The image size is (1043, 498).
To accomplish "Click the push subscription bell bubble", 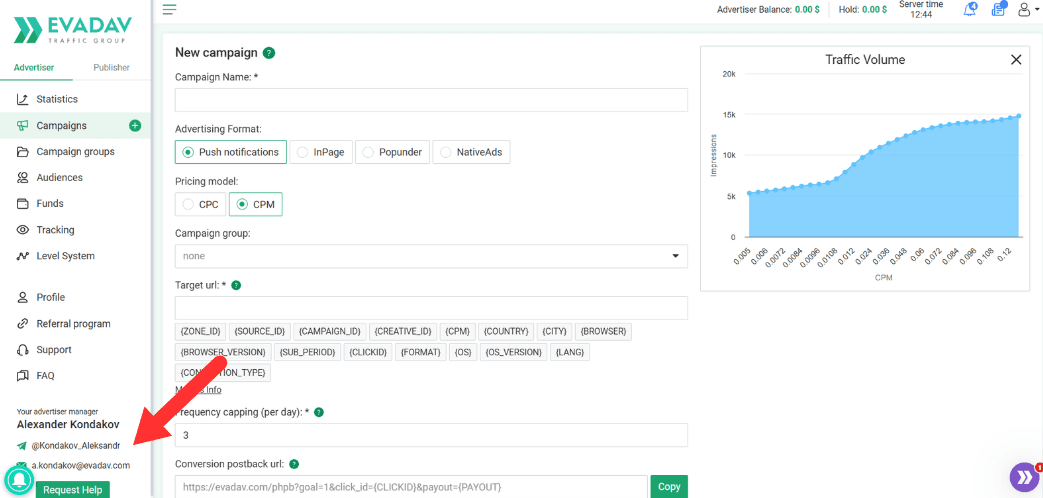I will pos(19,479).
